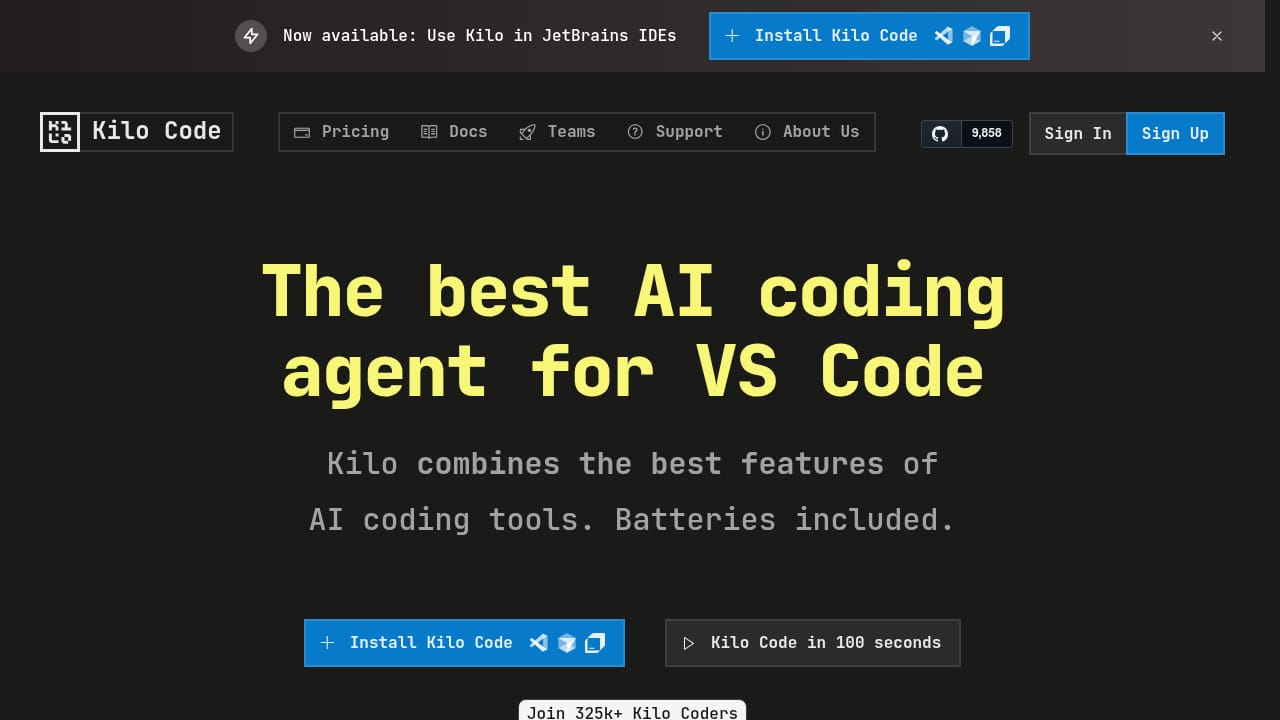Click the plus icon on banner install button
Viewport: 1280px width, 720px height.
732,36
